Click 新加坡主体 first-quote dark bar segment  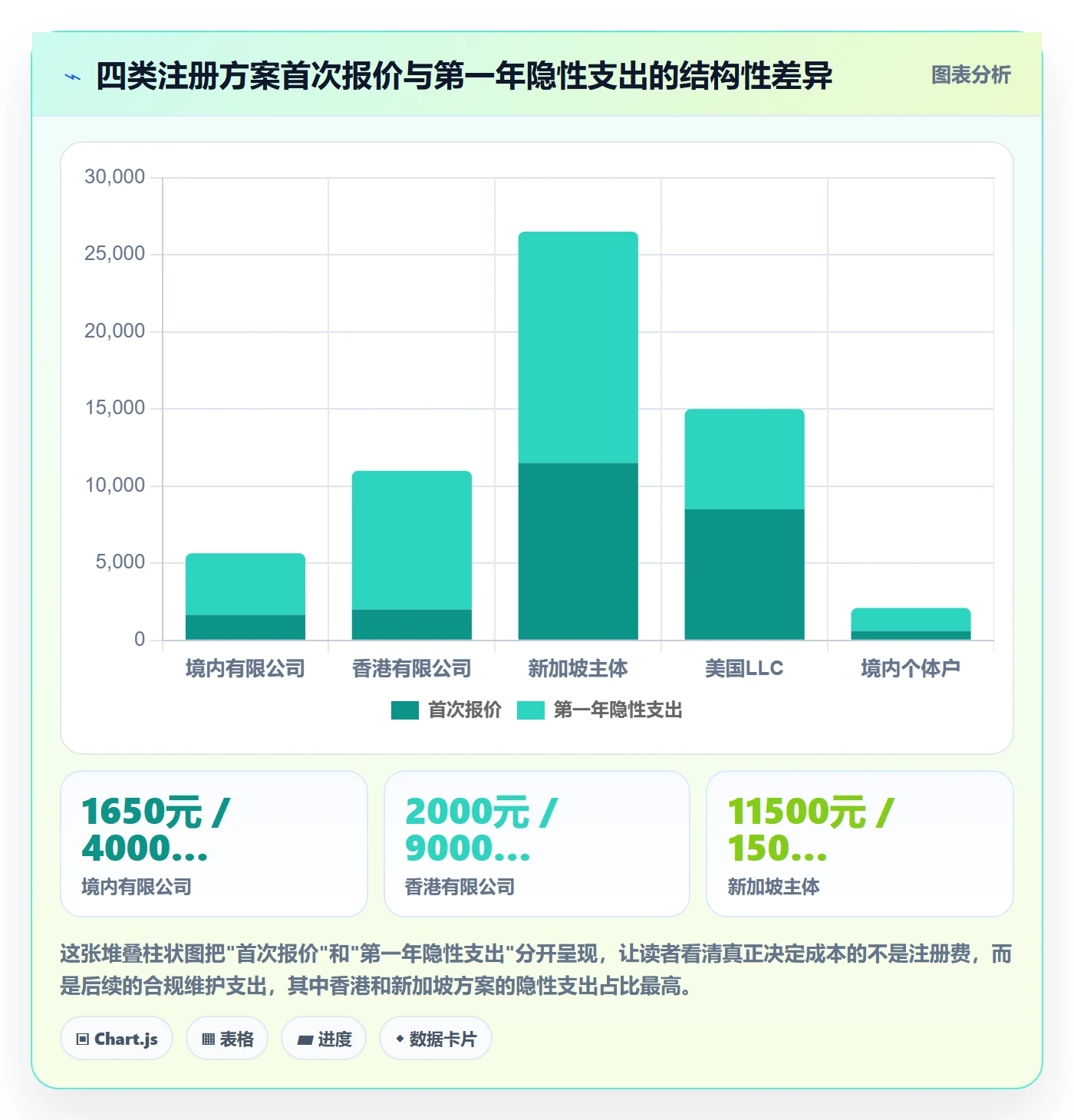pos(578,552)
